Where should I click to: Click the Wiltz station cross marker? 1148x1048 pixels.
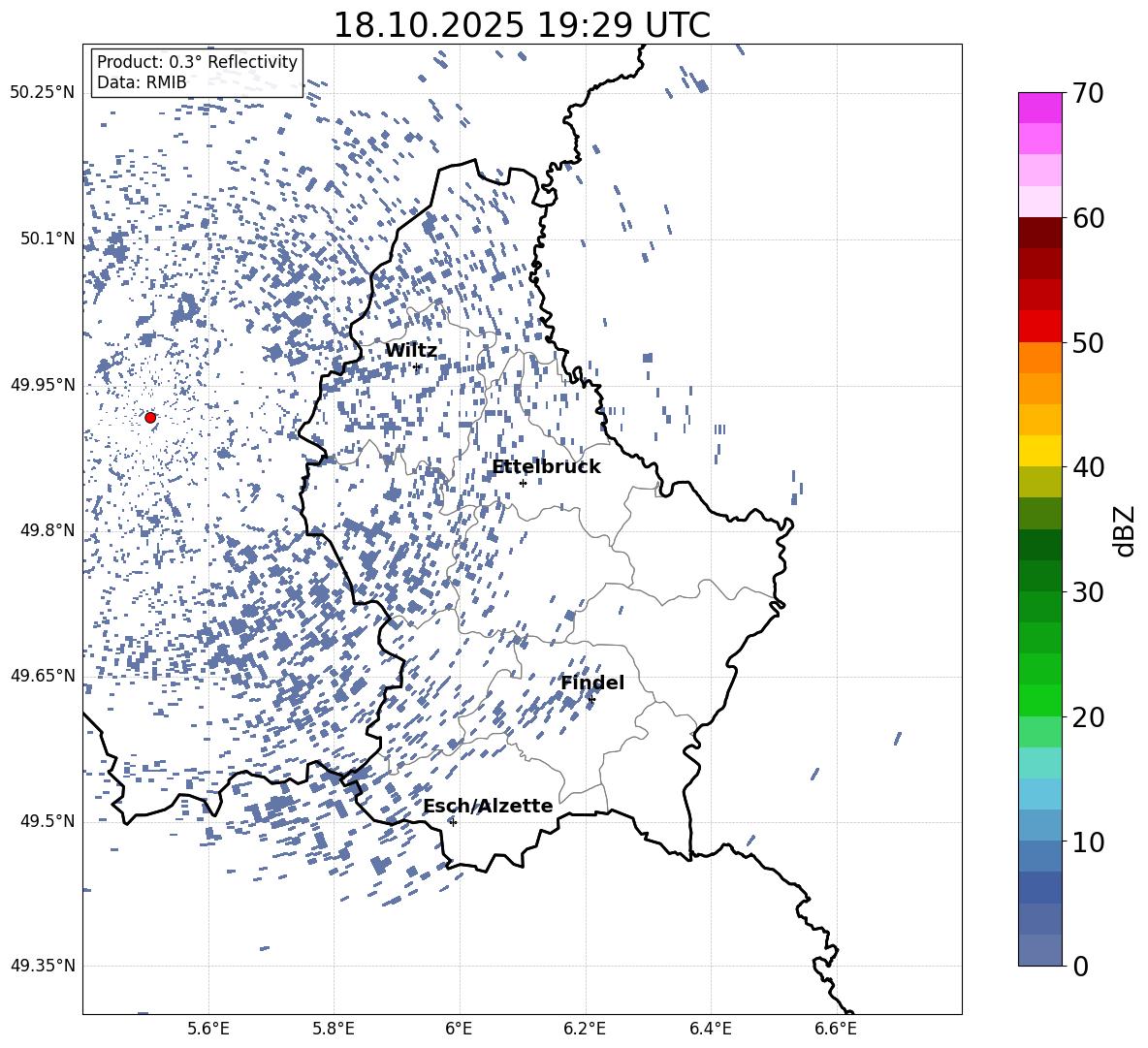point(417,367)
